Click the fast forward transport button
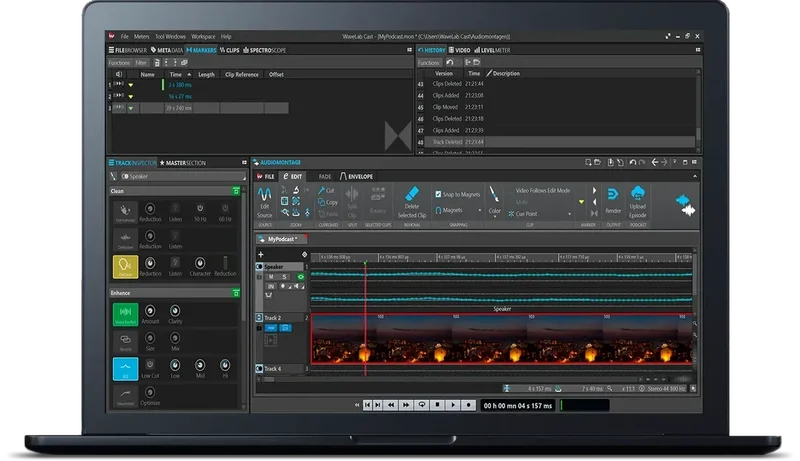800x461 pixels. [406, 405]
